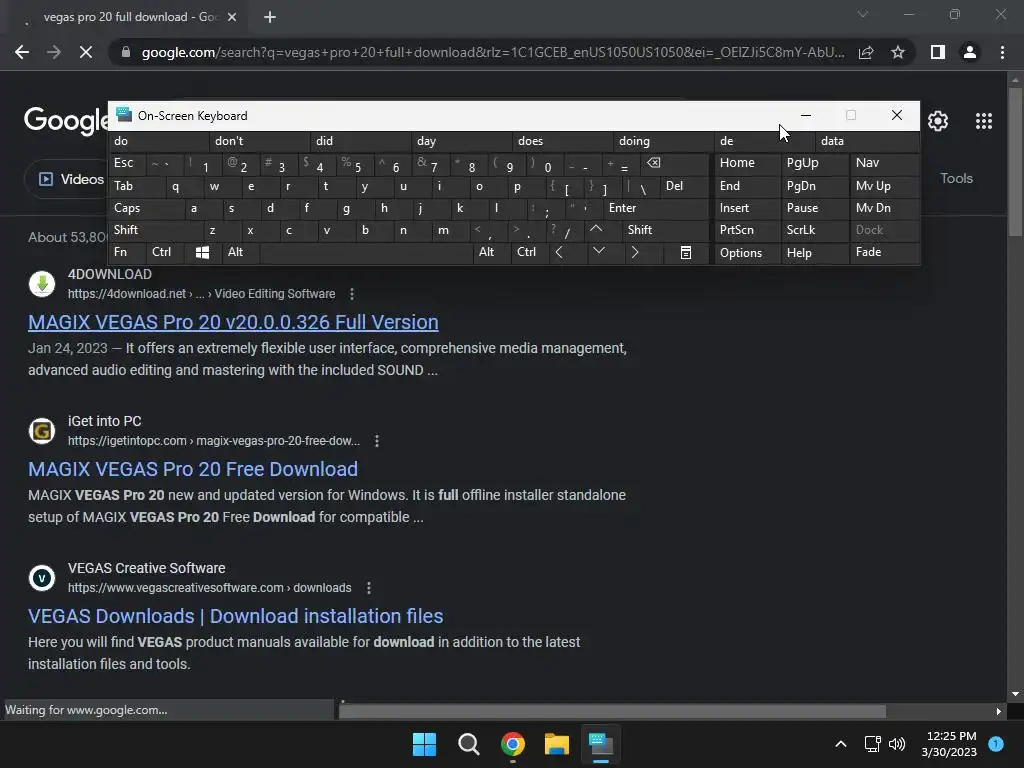Toggle the Nav key on On-Screen Keyboard
1024x768 pixels.
tap(885, 163)
